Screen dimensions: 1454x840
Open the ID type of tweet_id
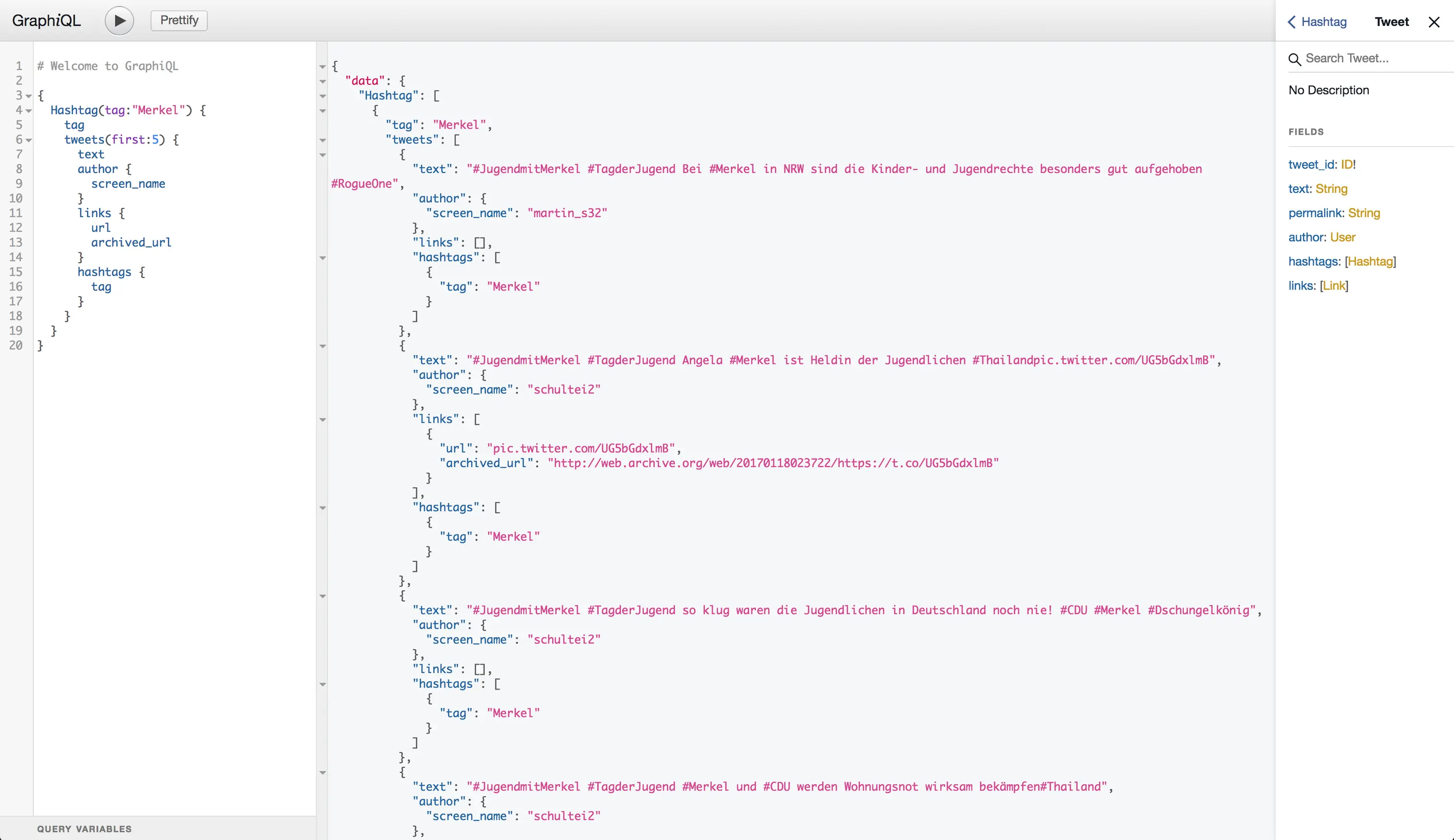point(1346,164)
